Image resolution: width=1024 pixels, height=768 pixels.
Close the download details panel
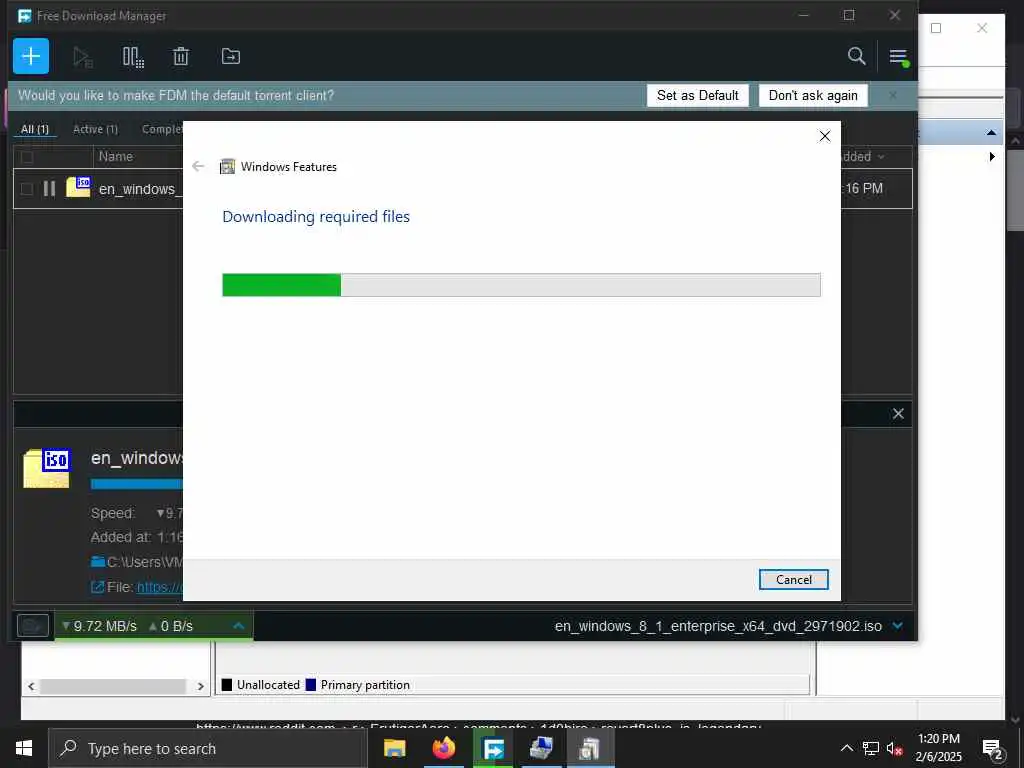(x=898, y=413)
